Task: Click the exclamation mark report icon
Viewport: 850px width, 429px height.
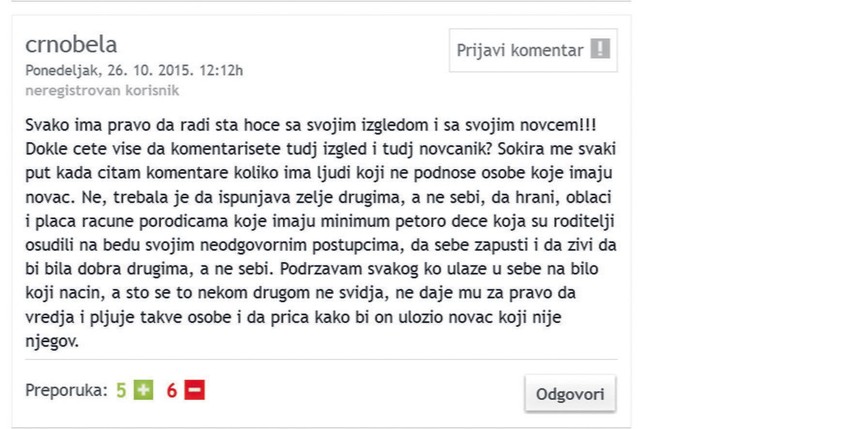Action: 599,51
